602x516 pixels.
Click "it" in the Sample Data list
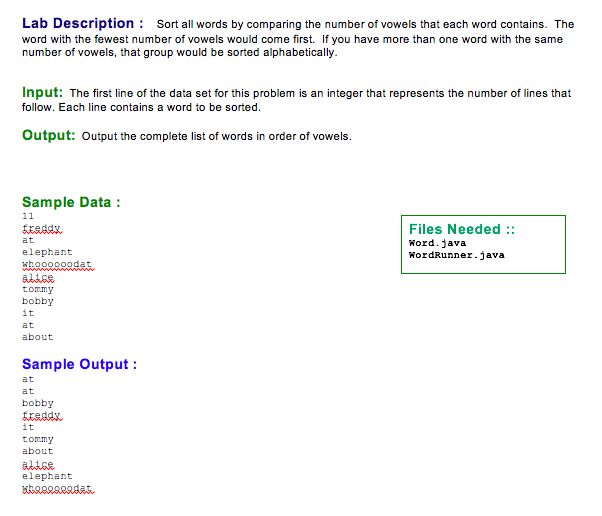[x=28, y=313]
